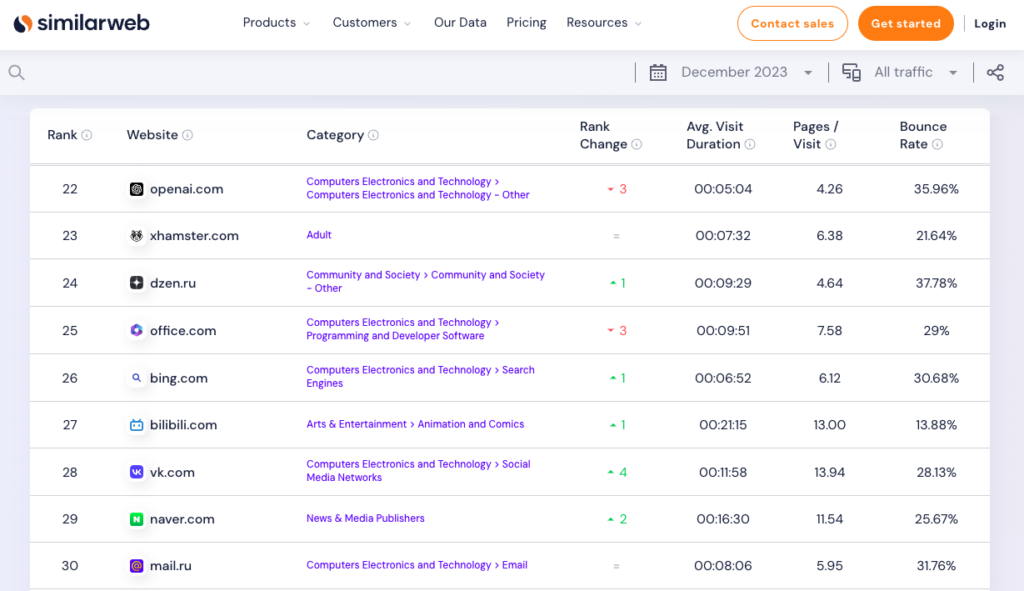Screen dimensions: 1024x591
Task: Click the office.com favicon
Action: point(136,330)
